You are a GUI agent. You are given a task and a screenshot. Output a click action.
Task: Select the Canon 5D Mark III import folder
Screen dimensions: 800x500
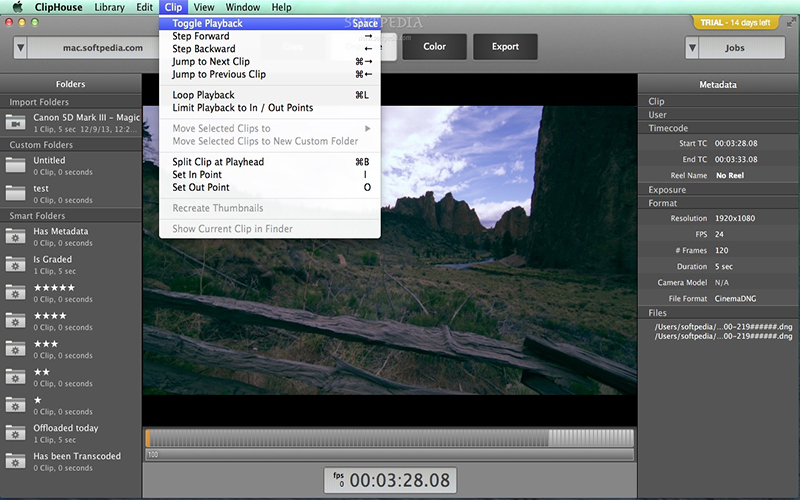click(x=71, y=122)
